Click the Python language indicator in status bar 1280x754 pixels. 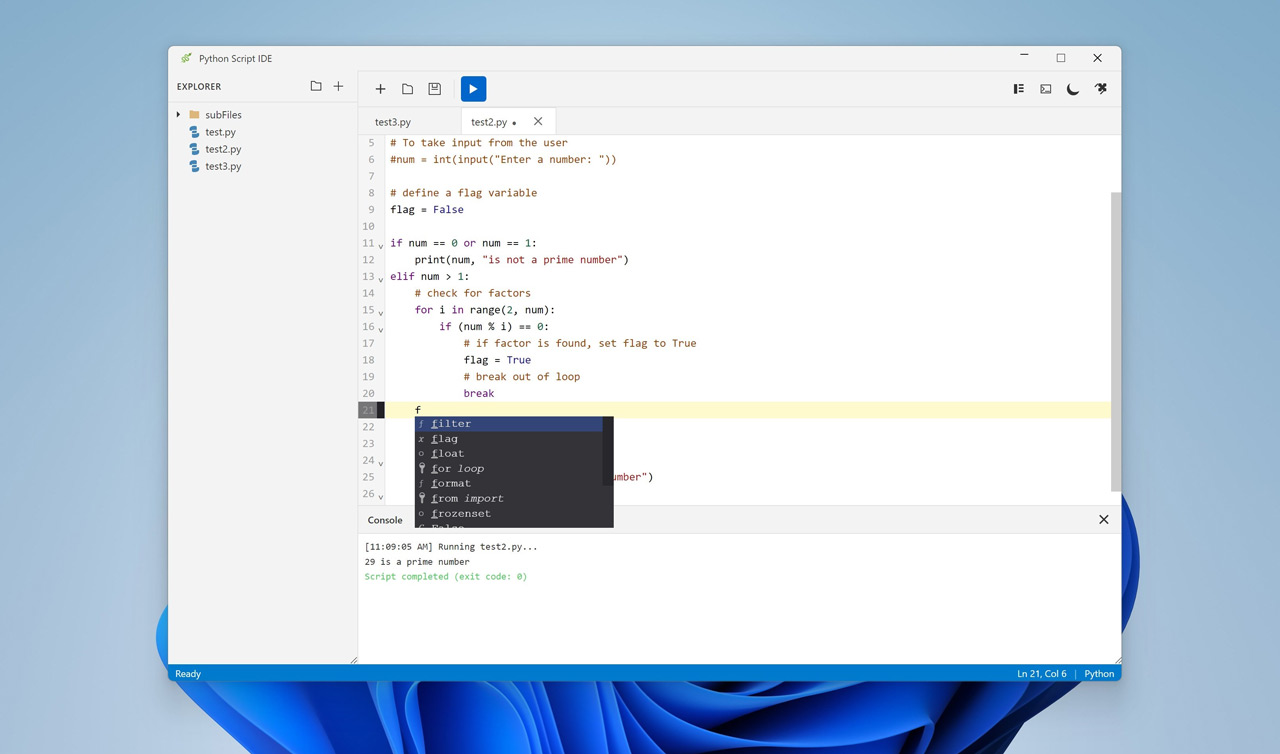tap(1099, 674)
